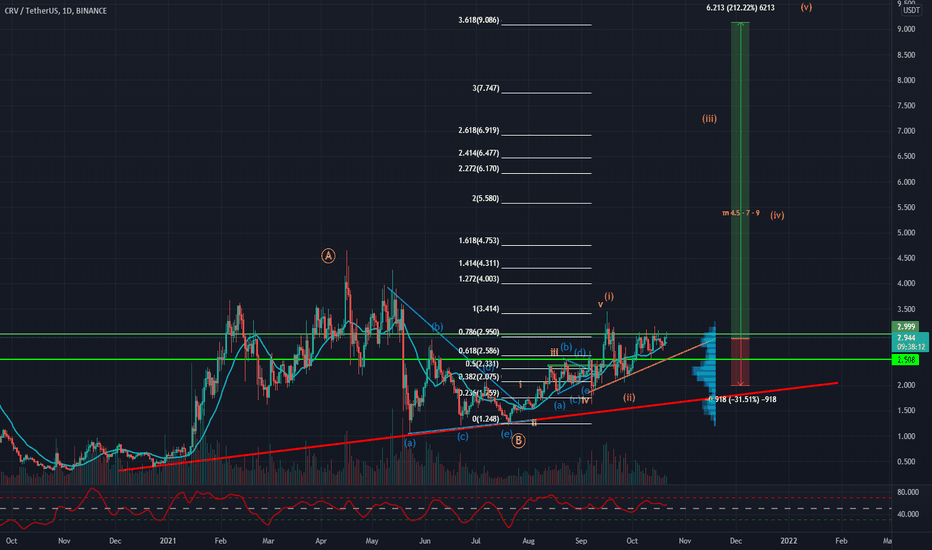Select the red stop zone of long position
Viewport: 932px width, 550px height.
pyautogui.click(x=740, y=362)
